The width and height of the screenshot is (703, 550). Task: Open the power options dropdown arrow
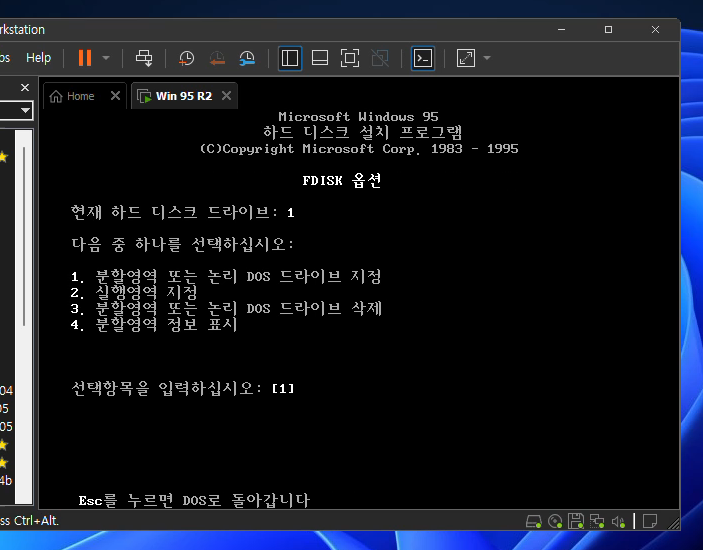tap(106, 58)
